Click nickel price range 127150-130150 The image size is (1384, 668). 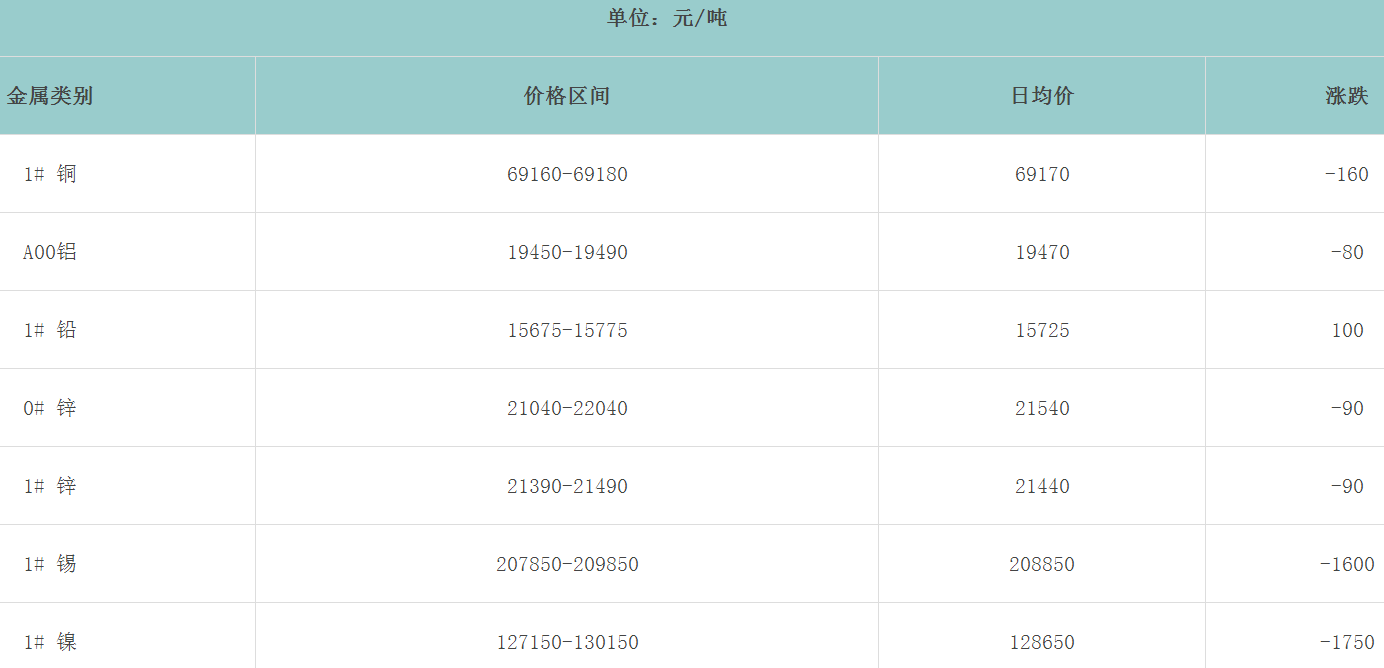click(x=567, y=642)
